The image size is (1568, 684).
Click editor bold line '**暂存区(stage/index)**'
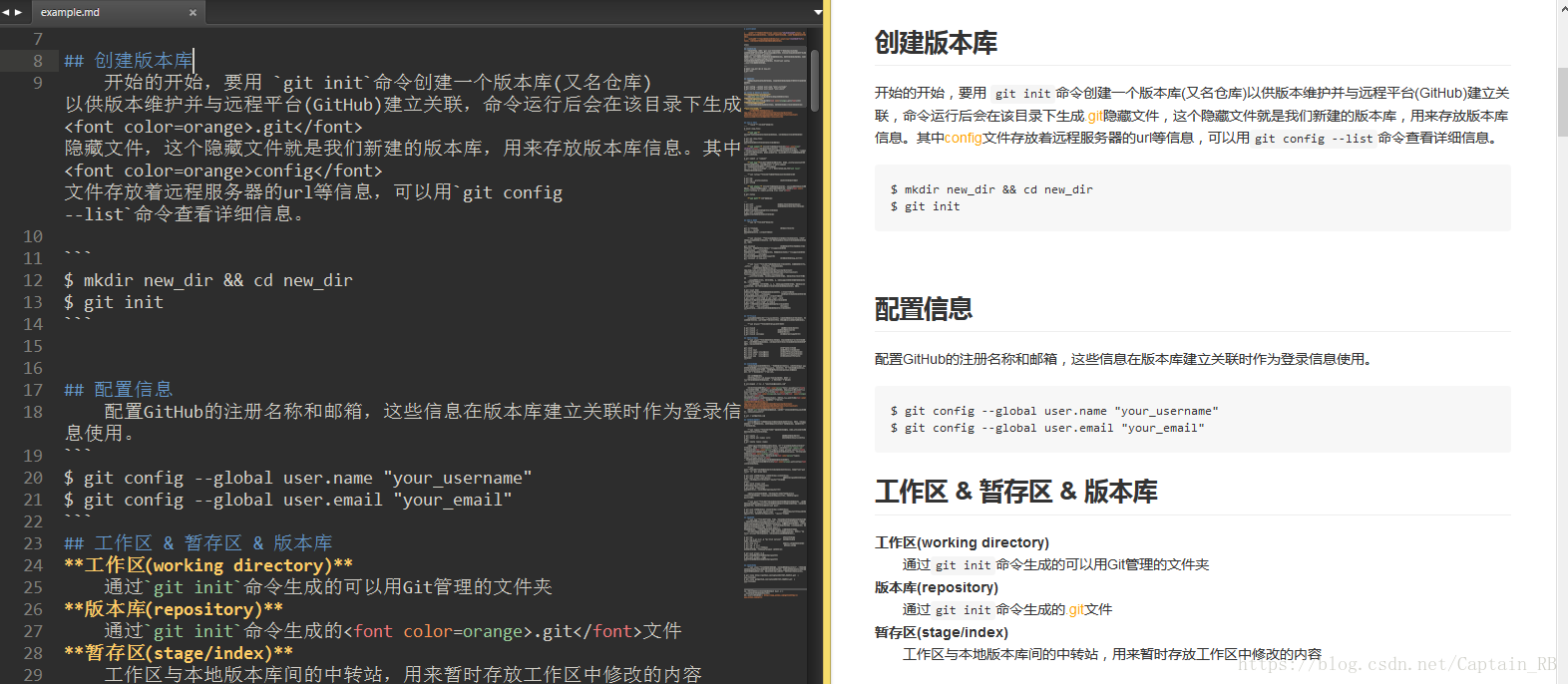coord(179,653)
